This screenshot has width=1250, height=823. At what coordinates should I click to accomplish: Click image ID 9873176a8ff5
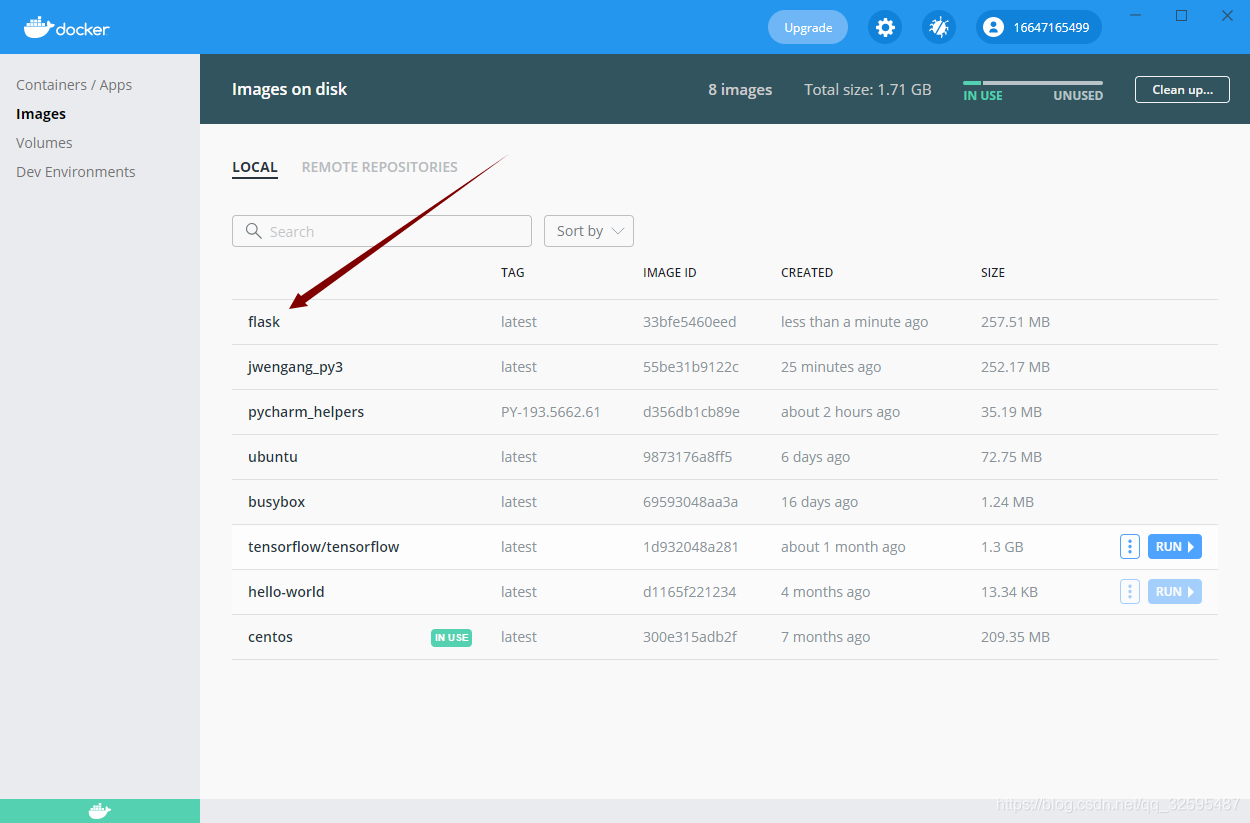tap(688, 457)
